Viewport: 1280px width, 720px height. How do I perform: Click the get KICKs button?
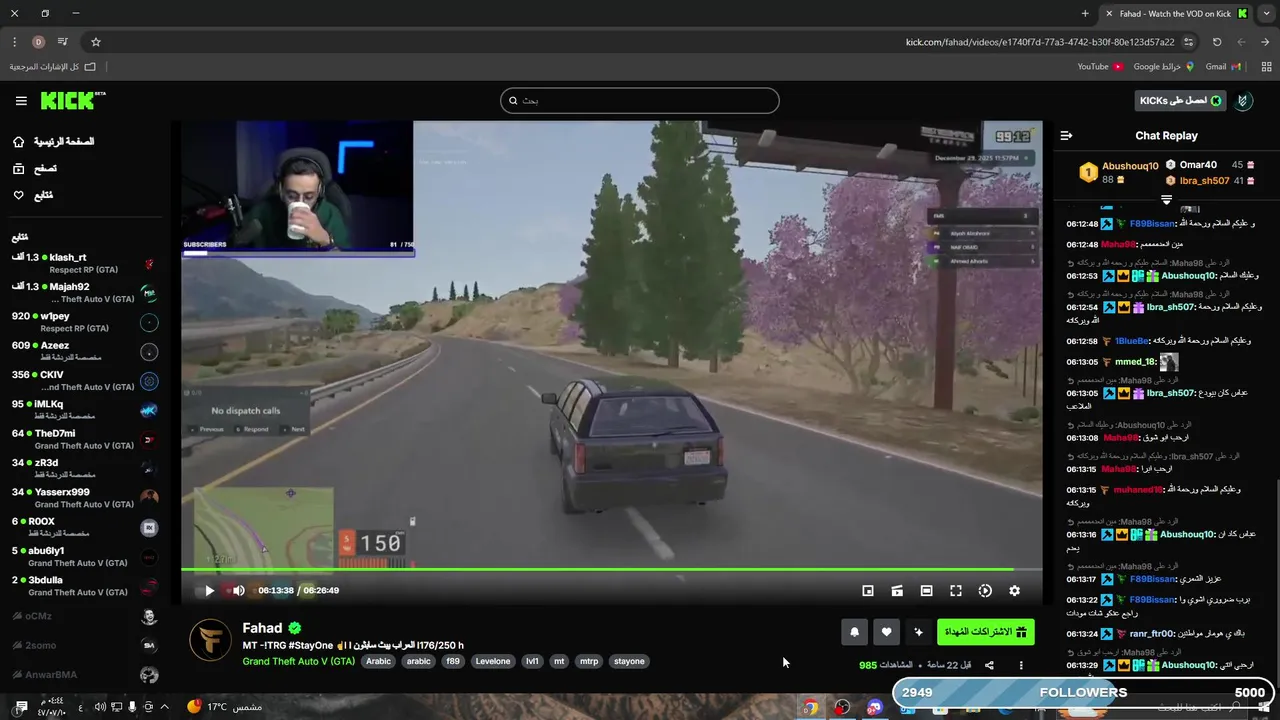(x=1181, y=101)
